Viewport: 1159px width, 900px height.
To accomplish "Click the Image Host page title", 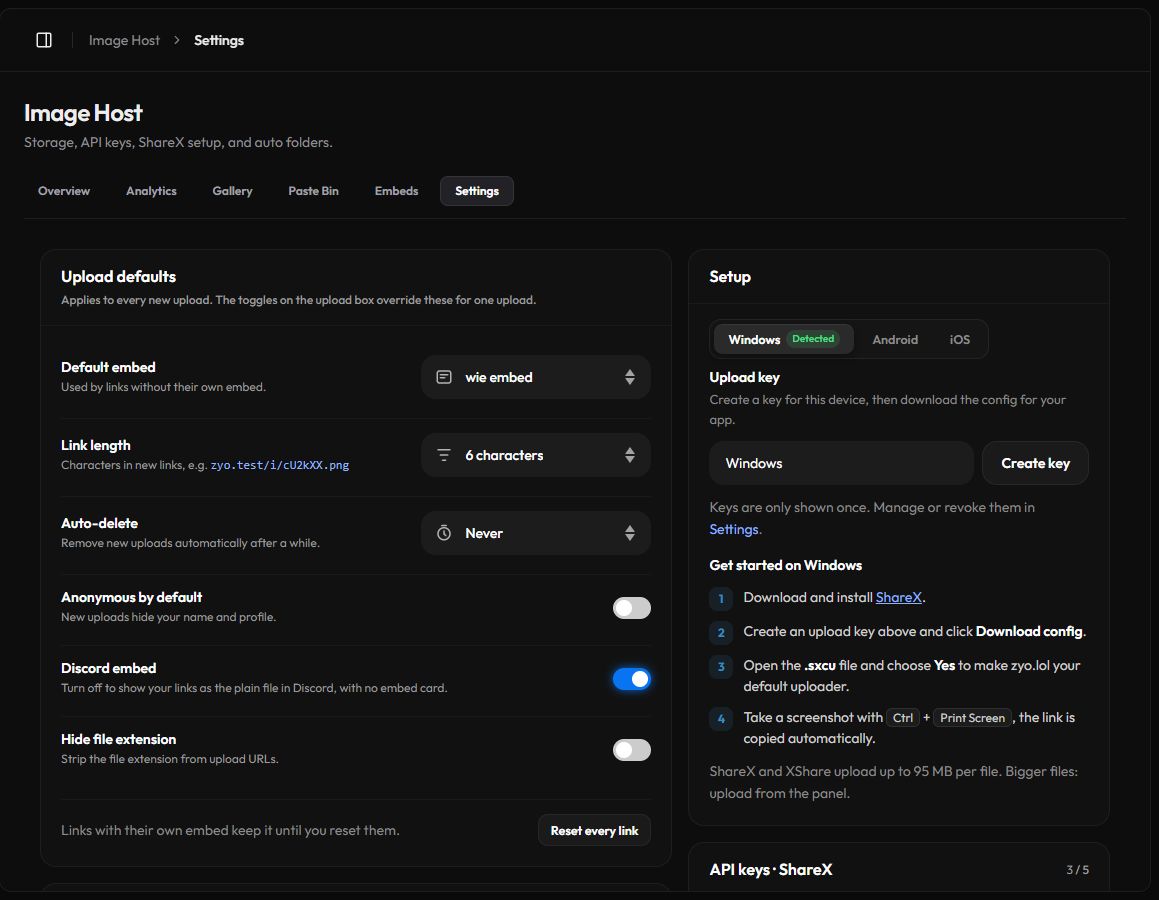I will (x=83, y=113).
